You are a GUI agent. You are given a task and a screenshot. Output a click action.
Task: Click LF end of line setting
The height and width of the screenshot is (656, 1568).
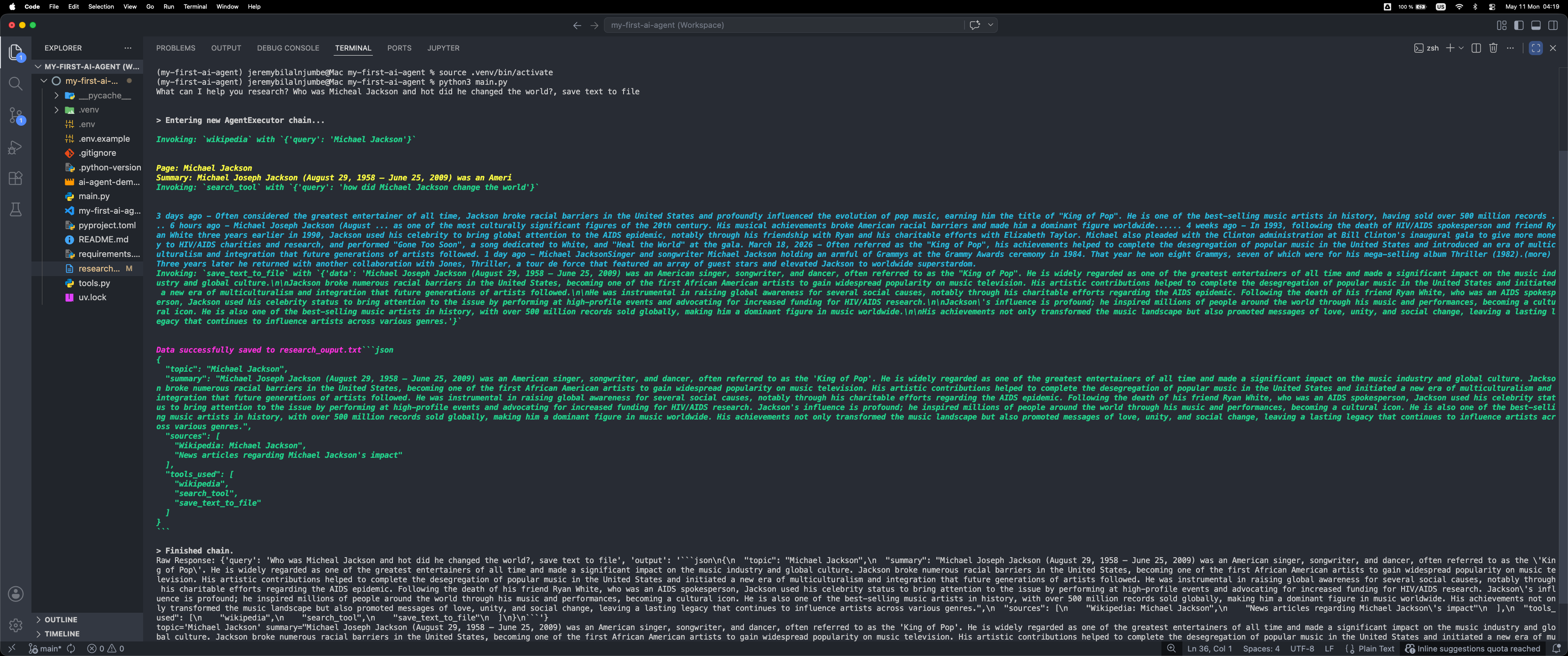pos(1330,649)
